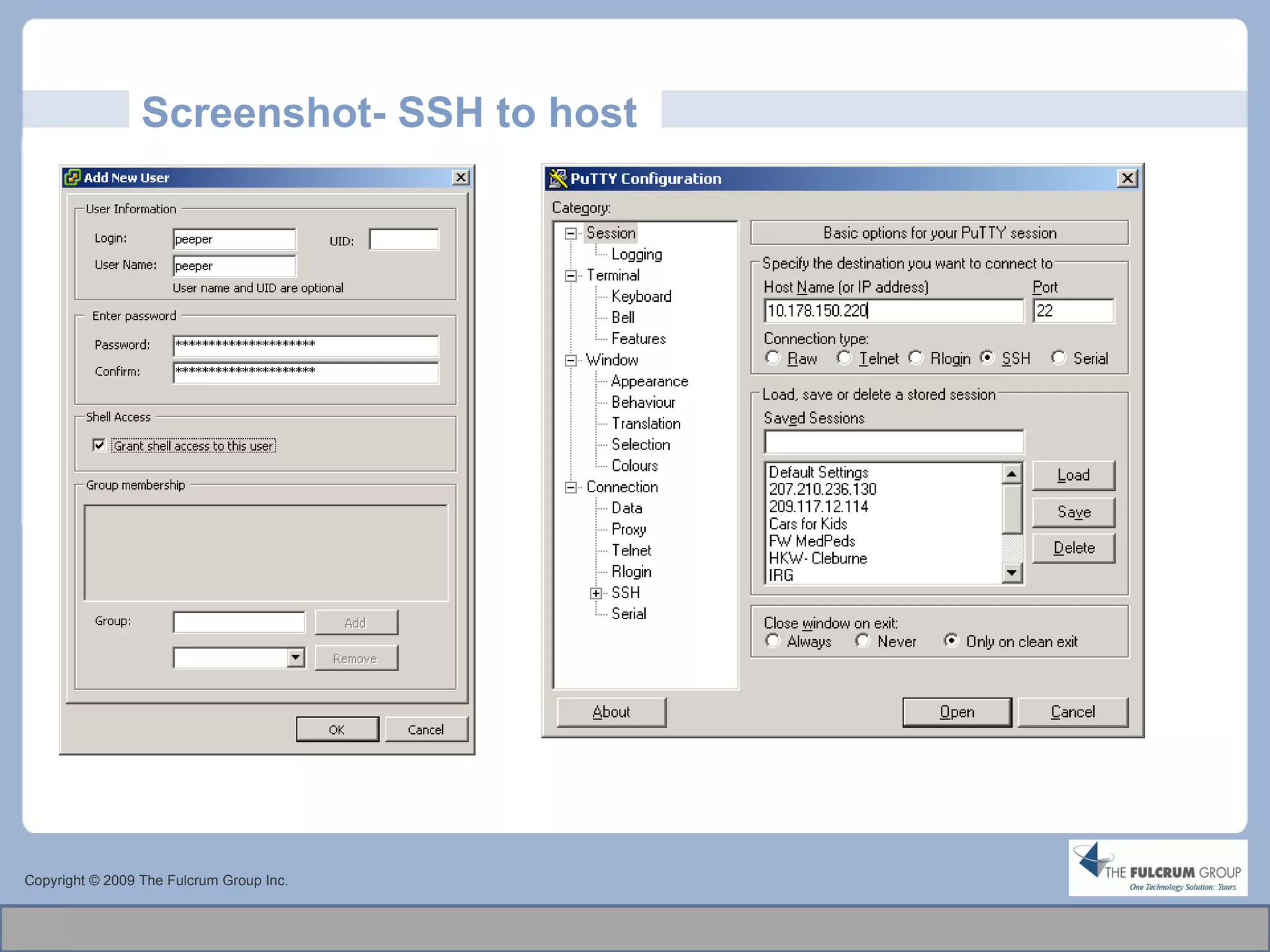Collapse the Session tree node
1270x952 pixels.
click(x=571, y=234)
